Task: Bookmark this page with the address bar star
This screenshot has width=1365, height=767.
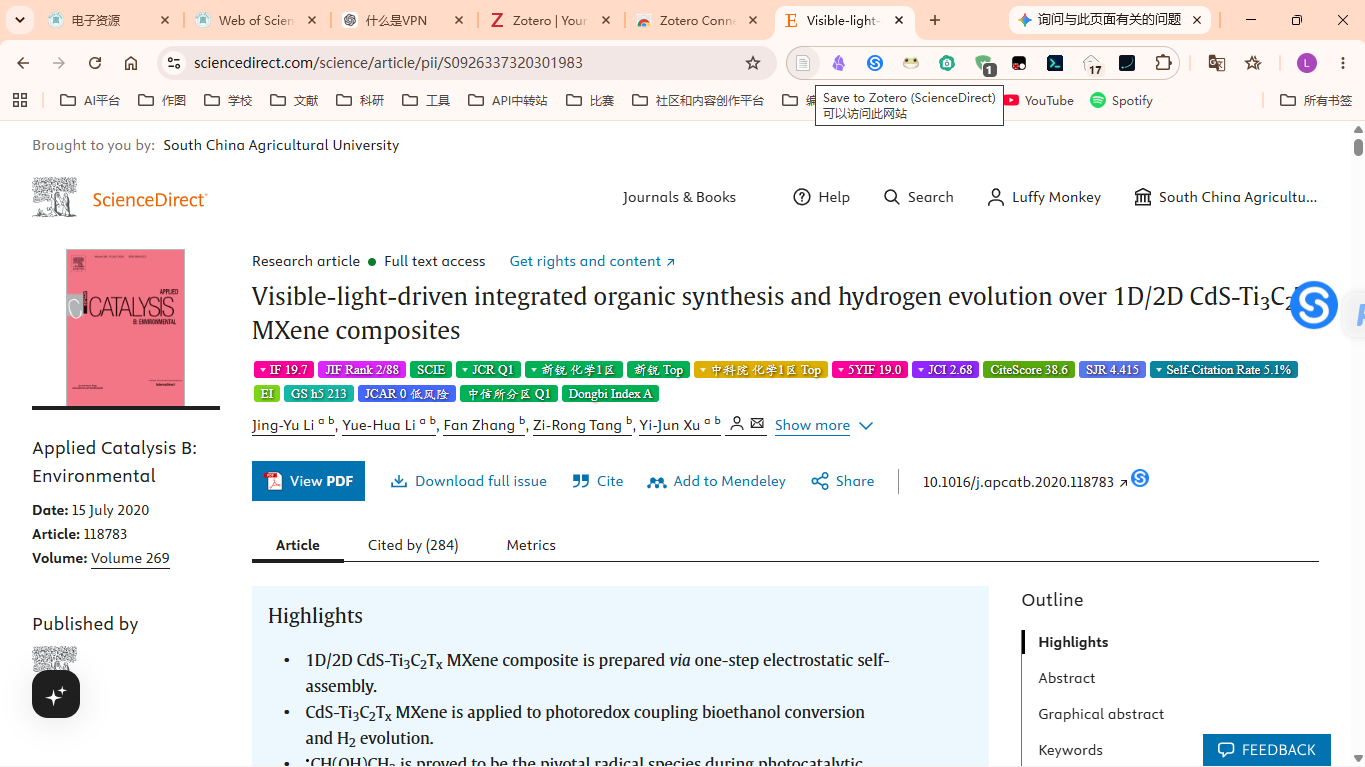Action: tap(753, 63)
